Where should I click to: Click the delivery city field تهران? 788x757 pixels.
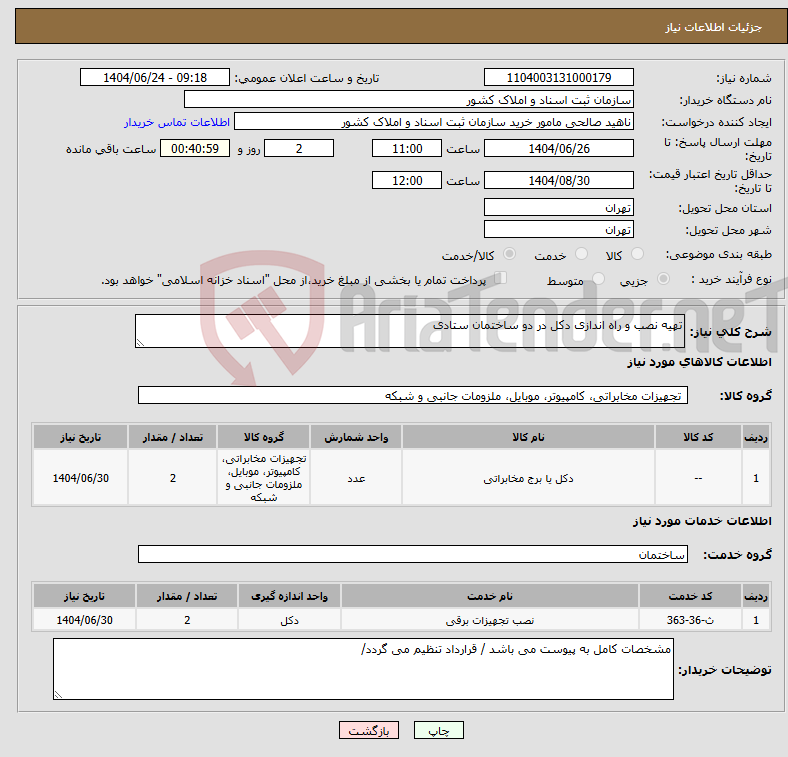(x=559, y=229)
